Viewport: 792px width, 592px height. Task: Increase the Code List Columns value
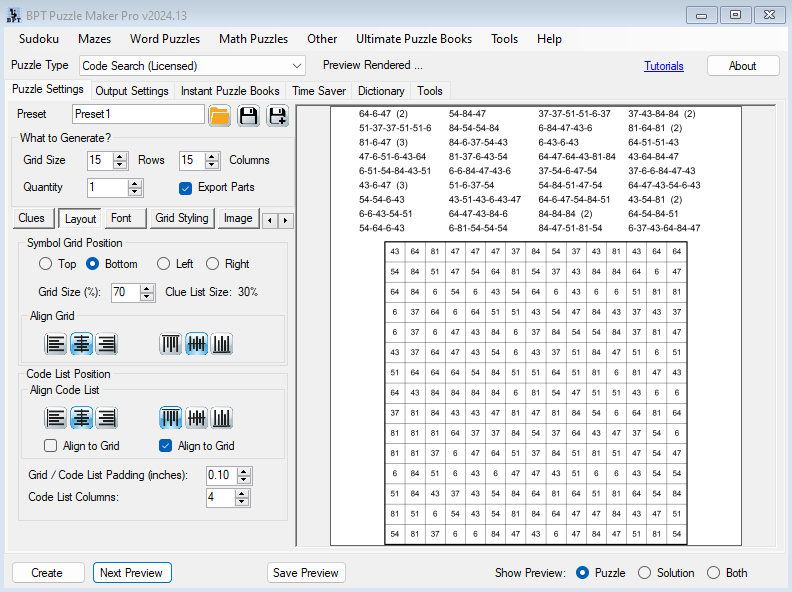(x=244, y=493)
